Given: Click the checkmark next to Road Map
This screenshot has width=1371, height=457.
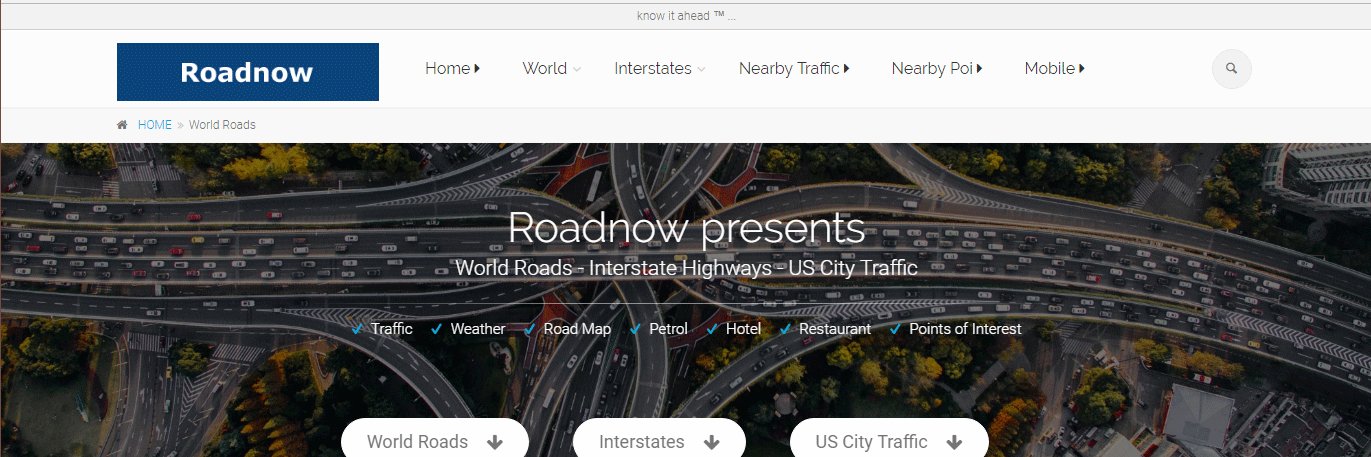Looking at the screenshot, I should [530, 329].
